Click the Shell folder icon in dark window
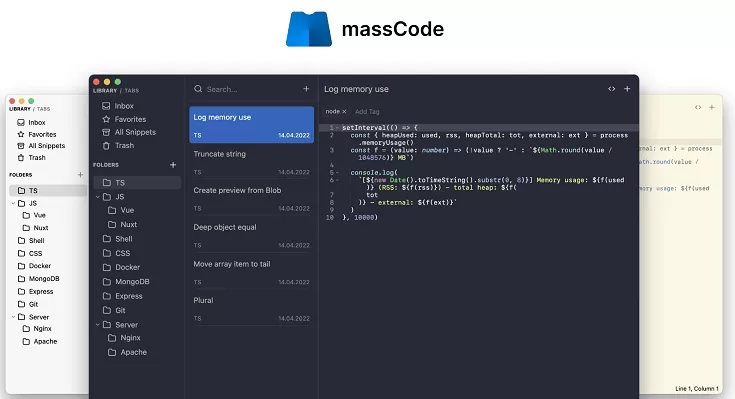The width and height of the screenshot is (735, 399). coord(107,239)
